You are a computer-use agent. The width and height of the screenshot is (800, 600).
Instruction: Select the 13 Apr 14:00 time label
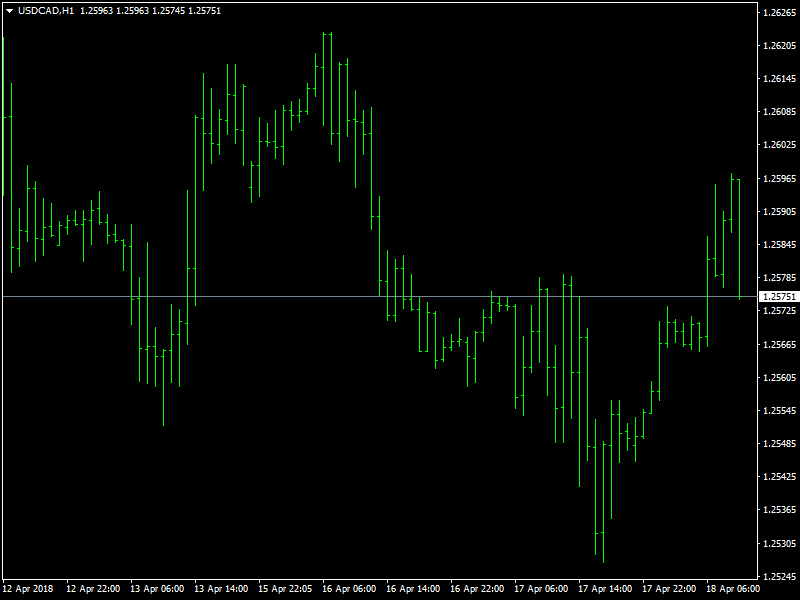[221, 589]
